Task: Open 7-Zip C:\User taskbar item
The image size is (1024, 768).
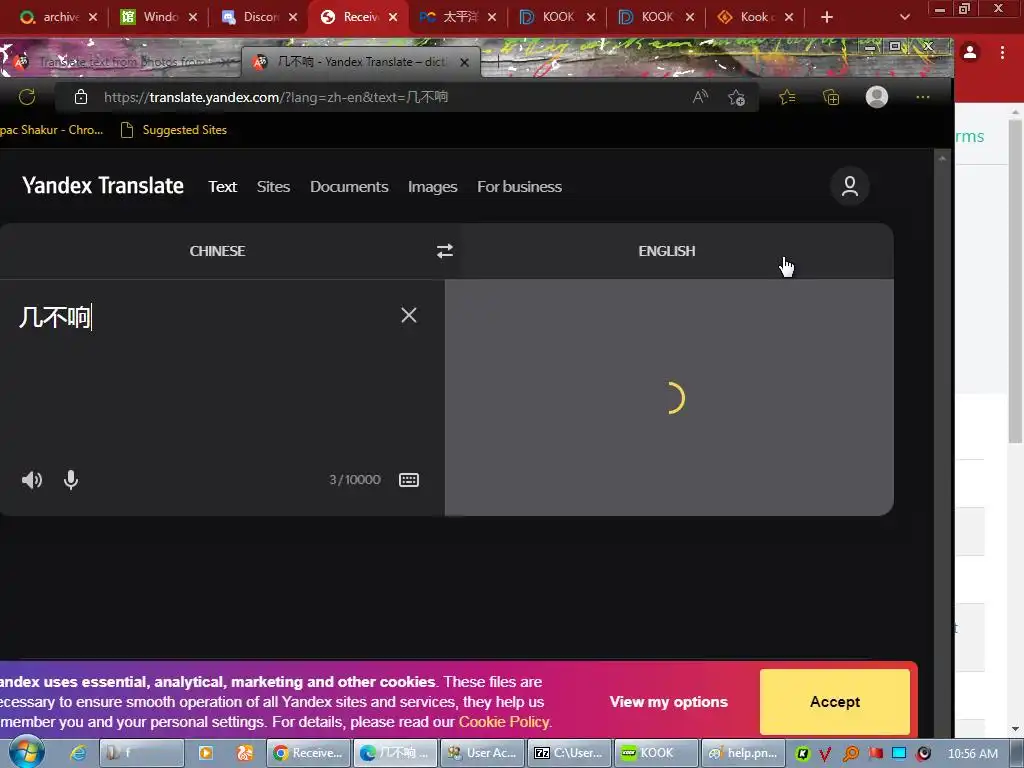Action: [x=569, y=753]
